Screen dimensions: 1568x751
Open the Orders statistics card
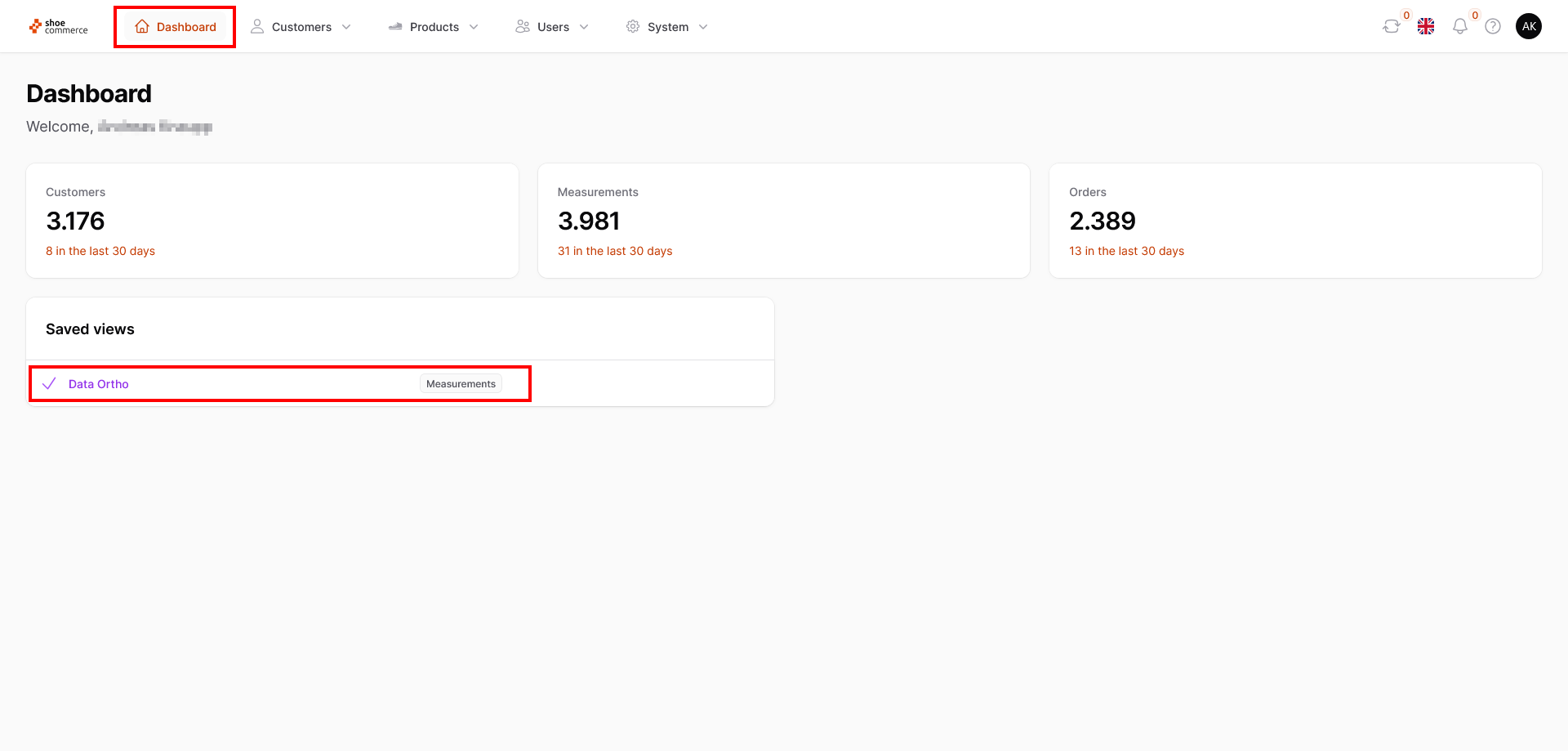click(x=1294, y=221)
